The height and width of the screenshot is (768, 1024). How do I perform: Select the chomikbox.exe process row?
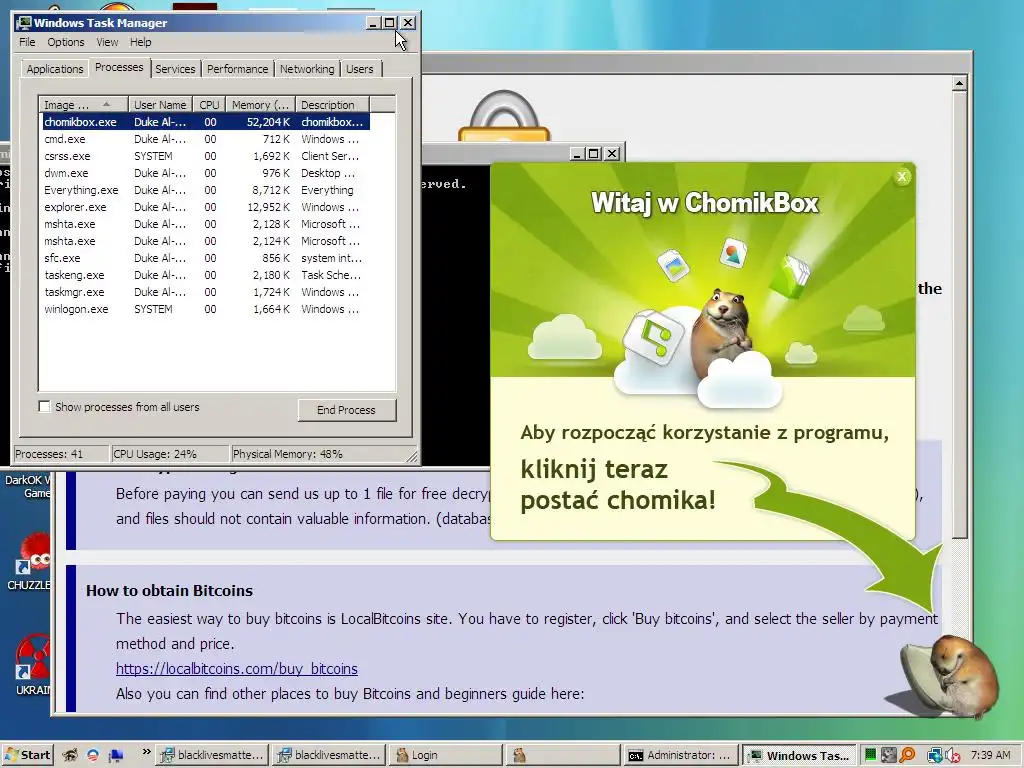coord(206,122)
